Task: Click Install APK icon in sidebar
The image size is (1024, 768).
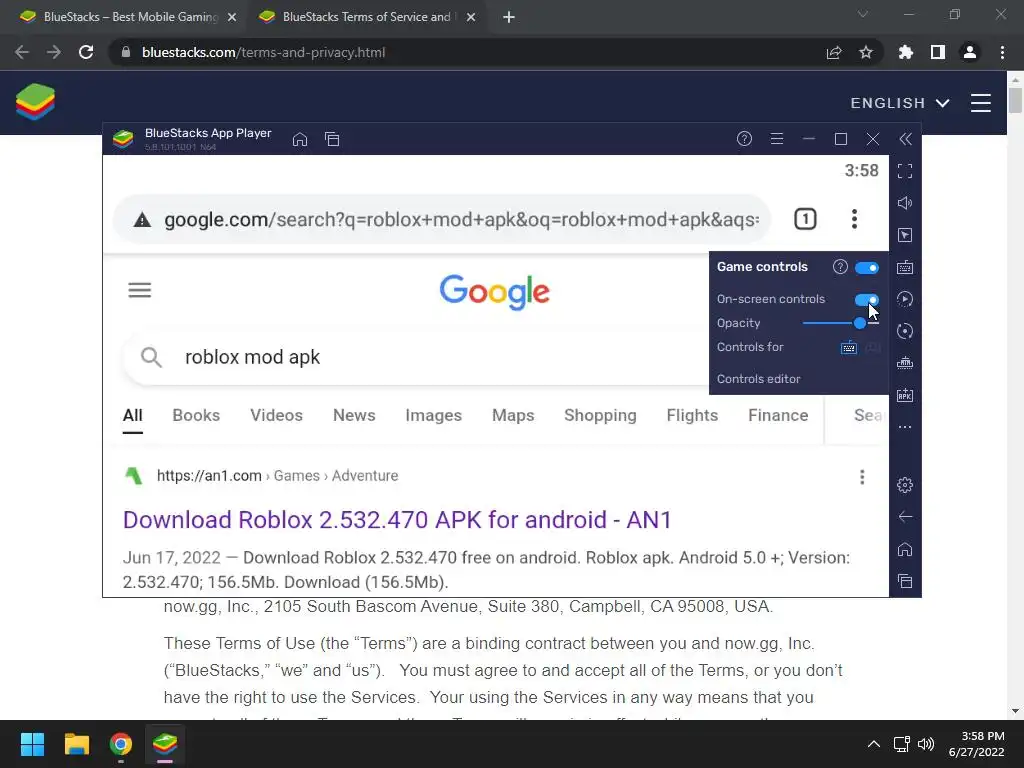Action: tap(904, 395)
